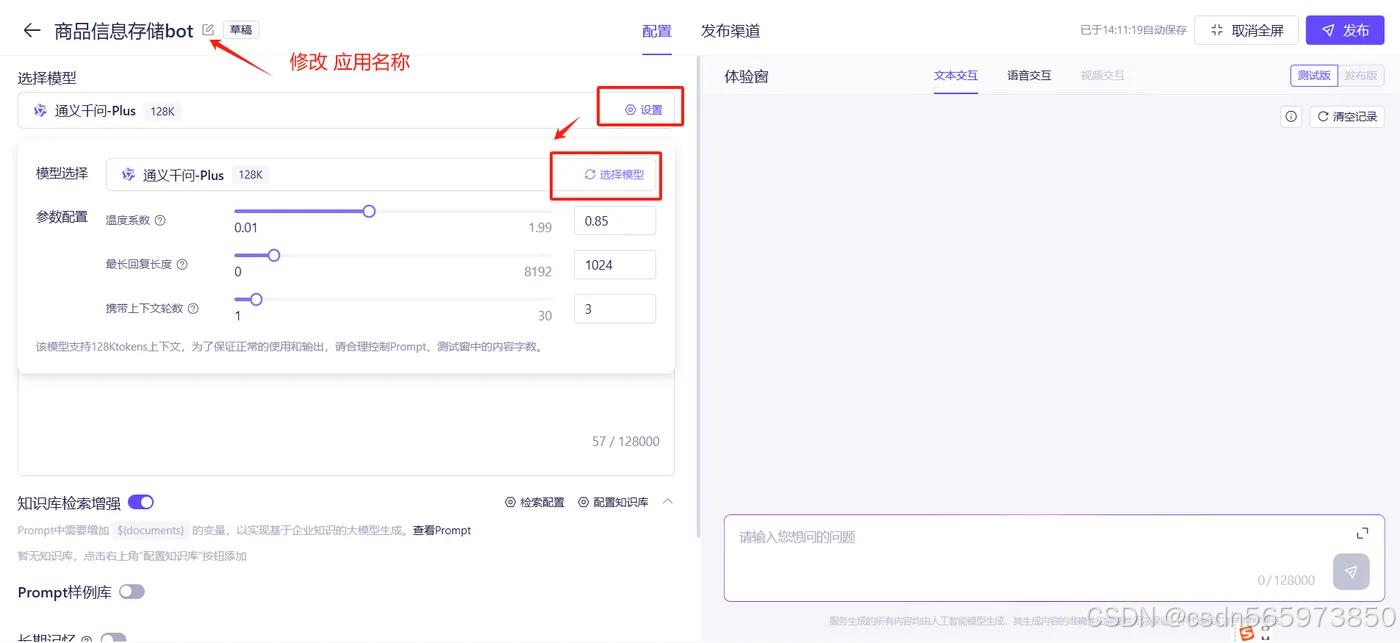The height and width of the screenshot is (643, 1400).
Task: Turn on the 长期记忆 toggle
Action: click(113, 637)
